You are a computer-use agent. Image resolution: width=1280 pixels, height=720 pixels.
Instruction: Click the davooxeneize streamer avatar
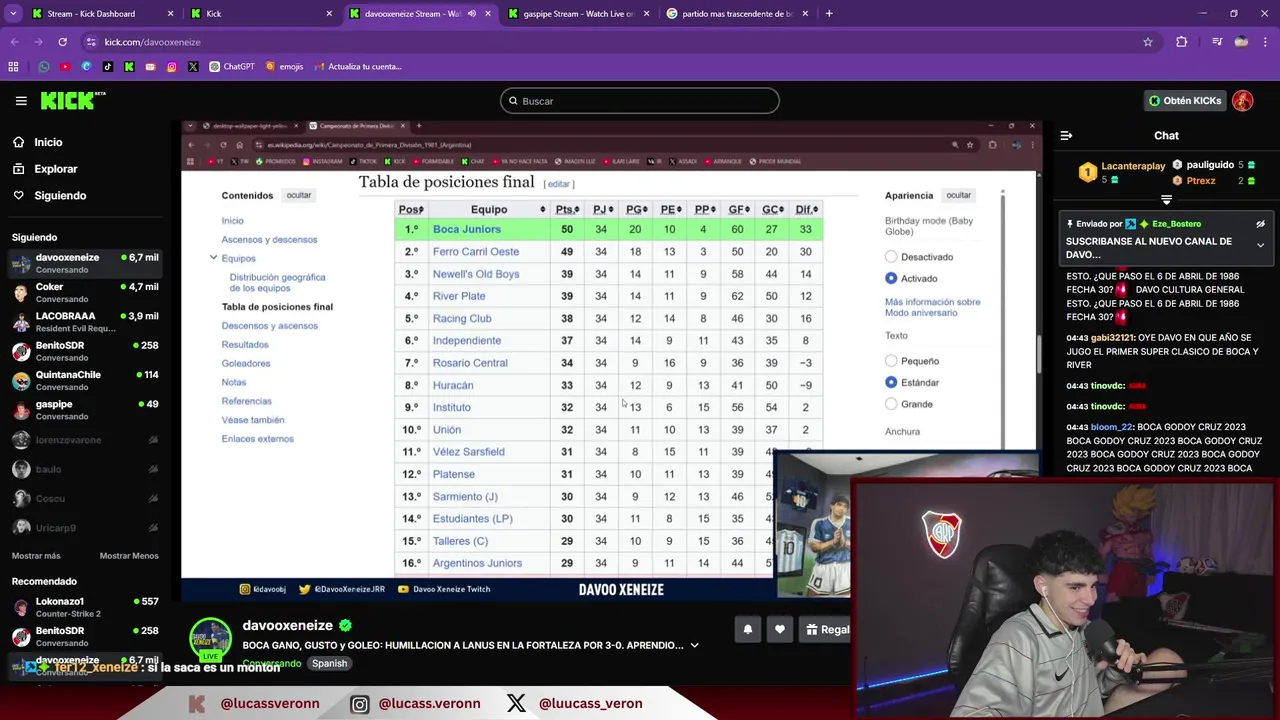pyautogui.click(x=210, y=638)
